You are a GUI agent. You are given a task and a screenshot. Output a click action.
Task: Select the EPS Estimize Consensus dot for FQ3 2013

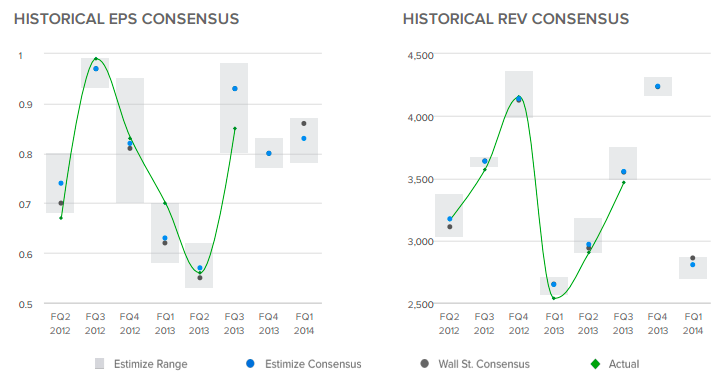point(235,88)
